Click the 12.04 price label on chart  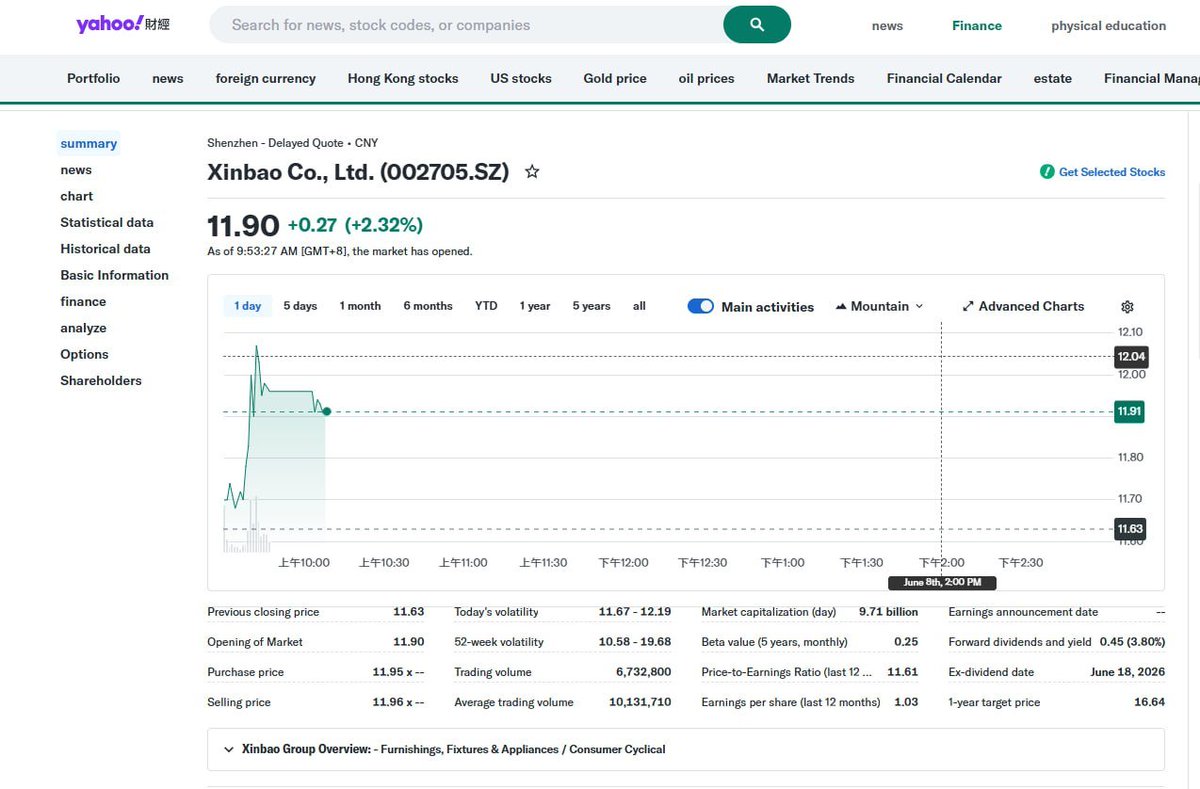(x=1130, y=356)
